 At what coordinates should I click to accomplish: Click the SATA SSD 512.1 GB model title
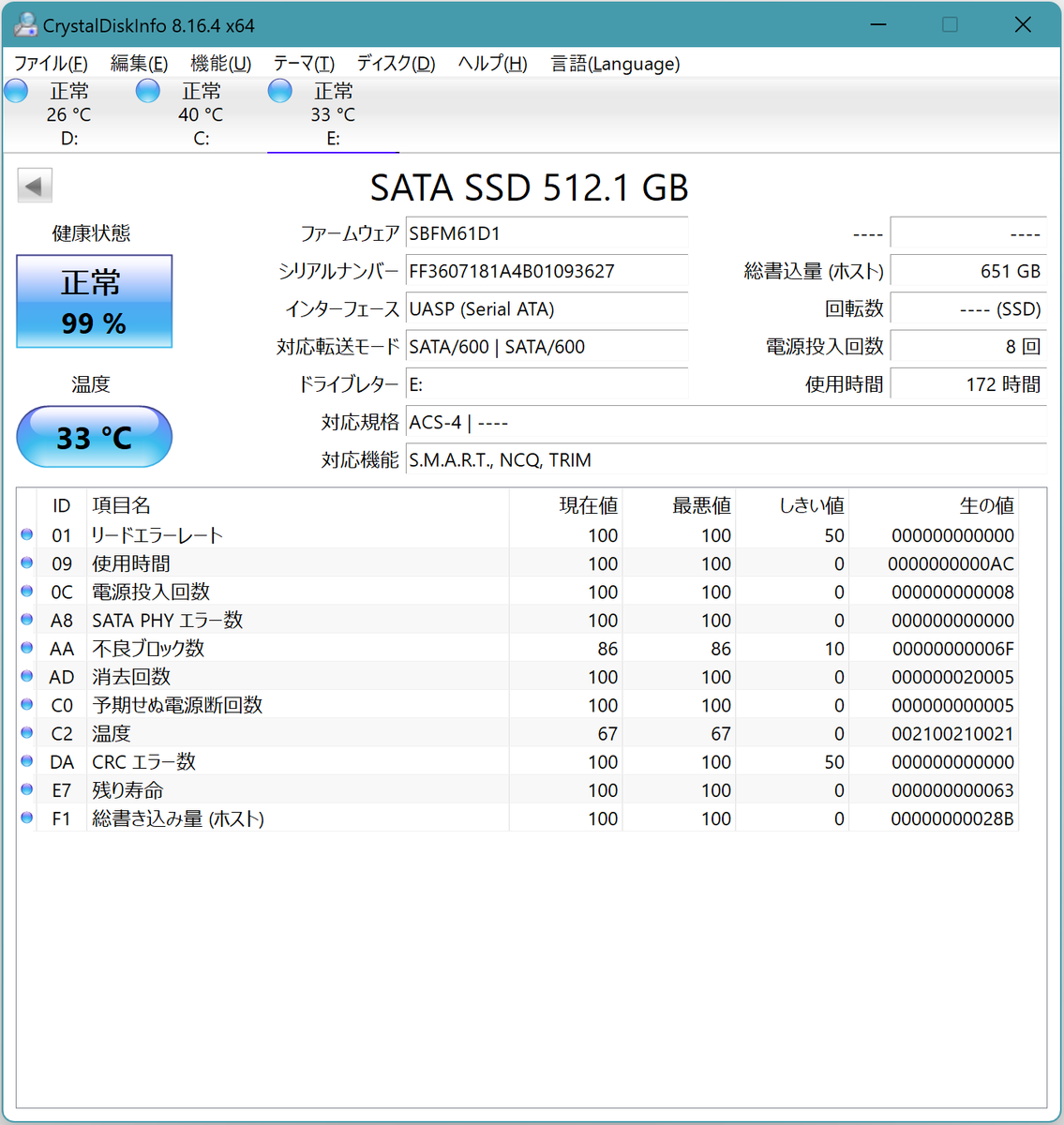click(x=530, y=187)
